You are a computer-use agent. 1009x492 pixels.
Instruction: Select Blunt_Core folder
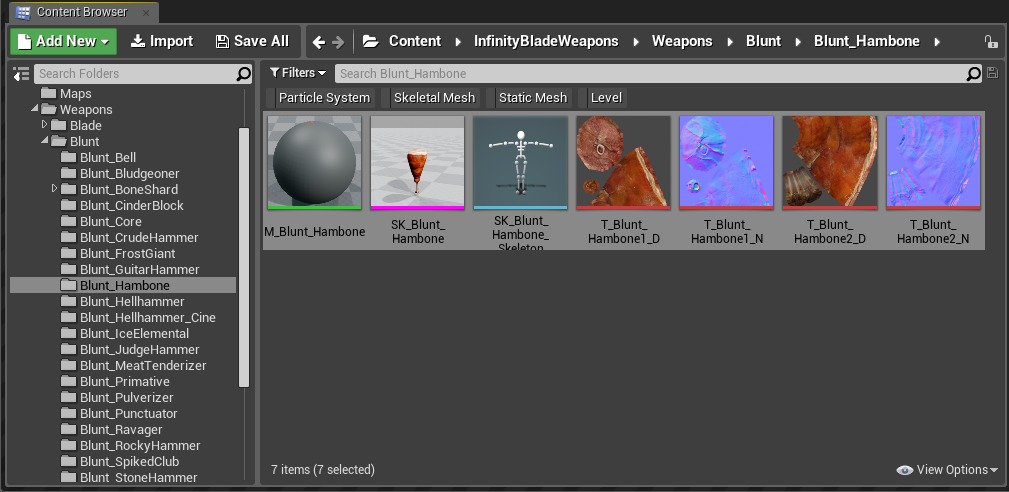tap(102, 222)
